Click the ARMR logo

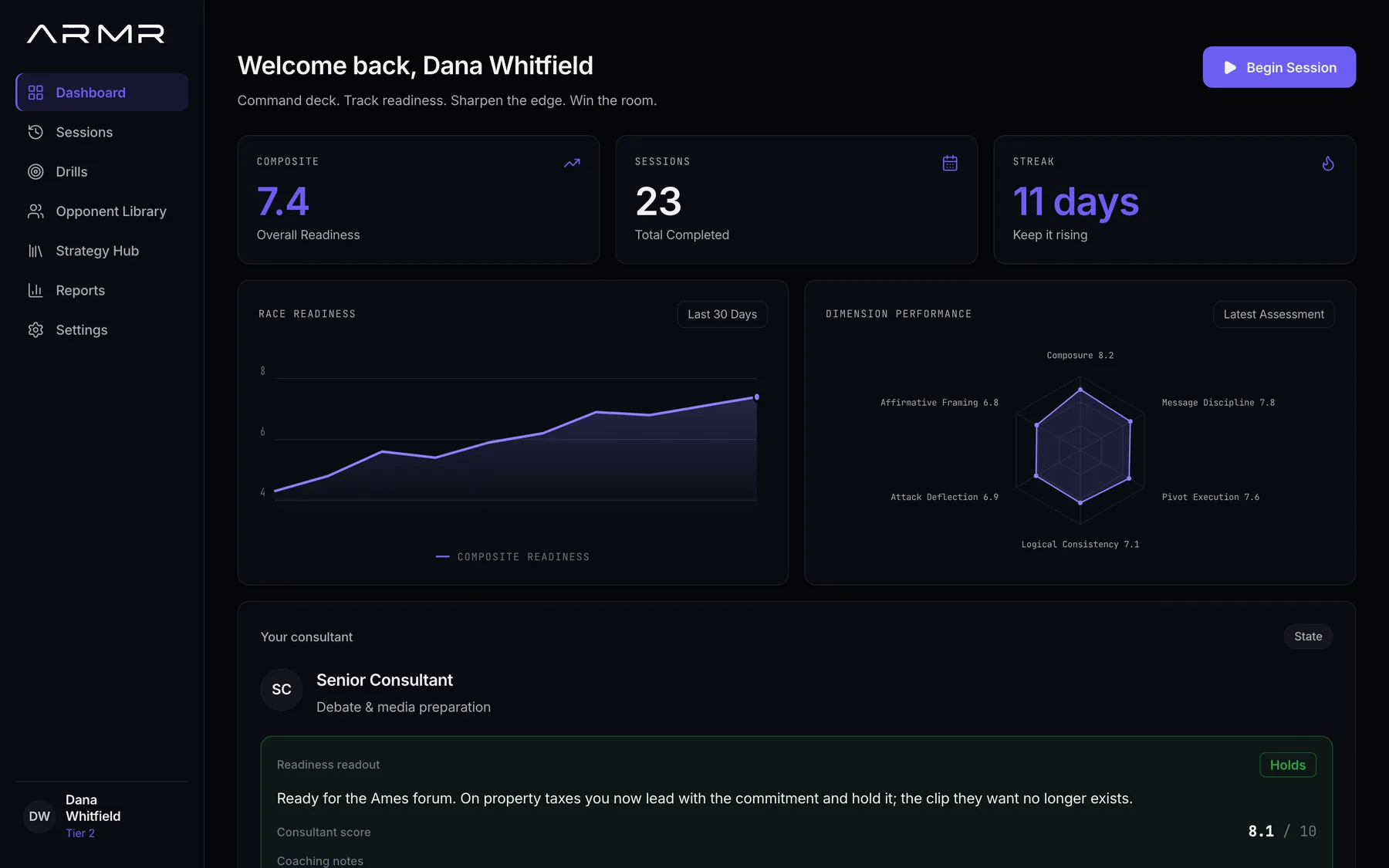tap(96, 34)
